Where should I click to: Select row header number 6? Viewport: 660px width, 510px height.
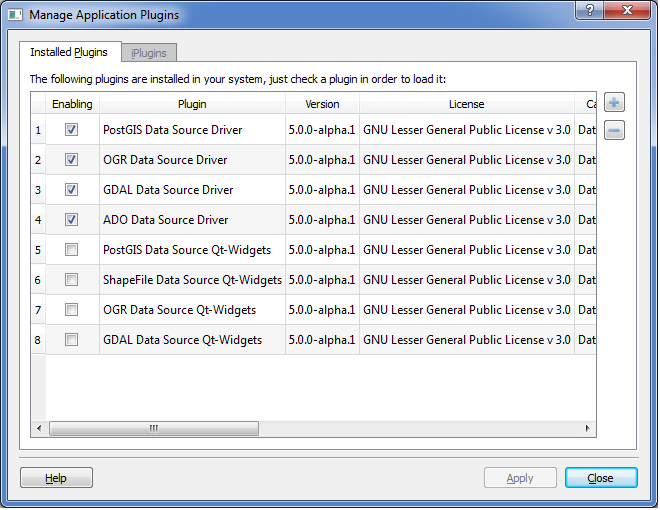[x=38, y=280]
